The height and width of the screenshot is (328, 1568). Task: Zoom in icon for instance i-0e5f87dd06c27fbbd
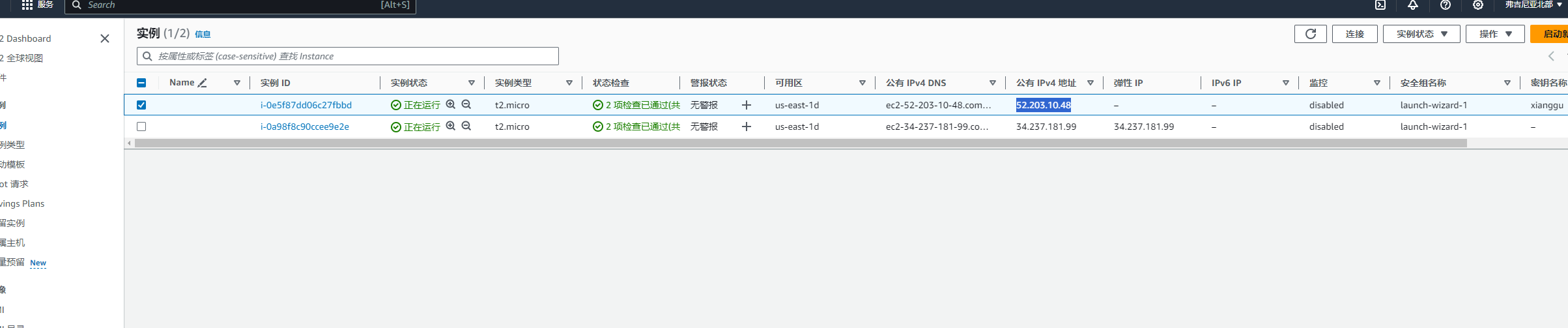click(x=451, y=104)
